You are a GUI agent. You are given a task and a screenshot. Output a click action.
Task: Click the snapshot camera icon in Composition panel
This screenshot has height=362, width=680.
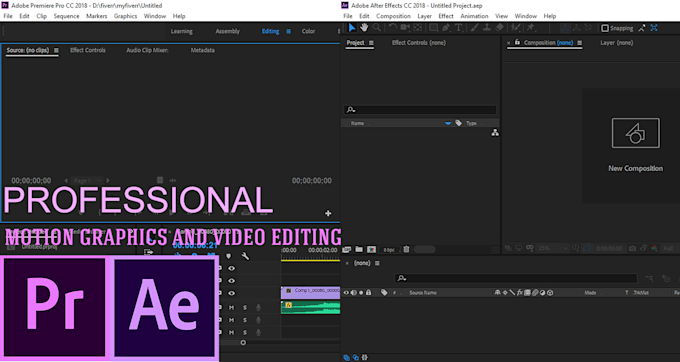pyautogui.click(x=633, y=248)
